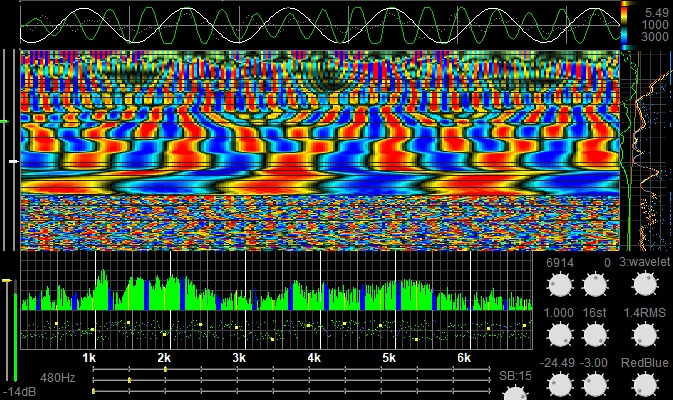Click the 480Hz readout
Screen dimensions: 673x400
(58, 378)
